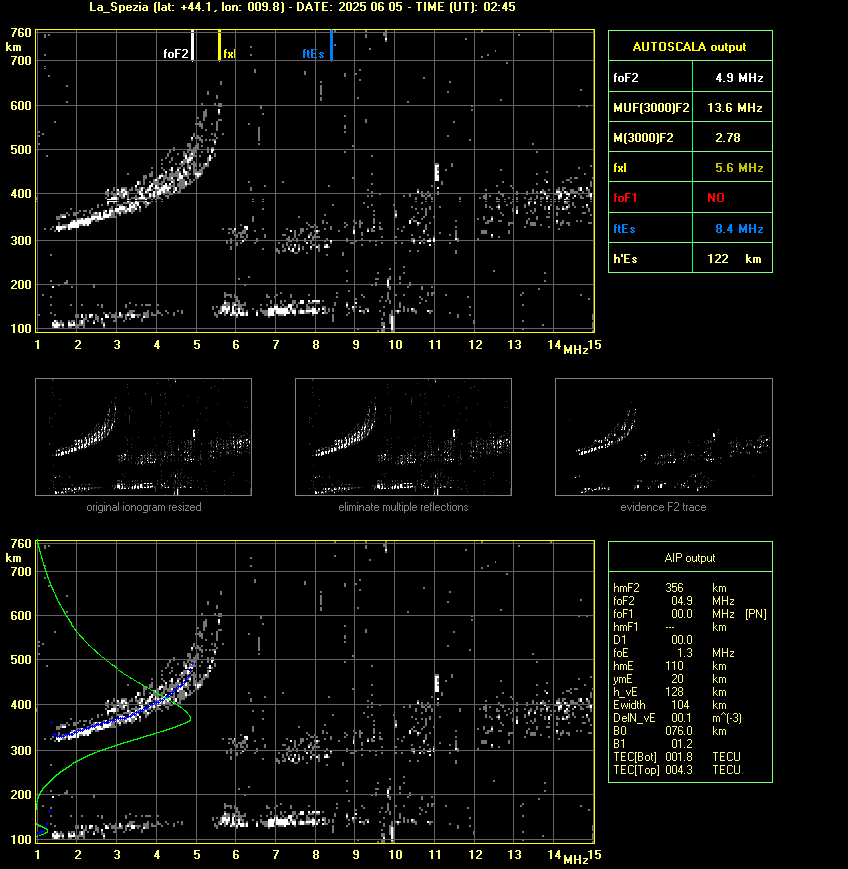Select the MUF(3000)F2 row label
Image resolution: width=848 pixels, height=869 pixels.
click(651, 108)
